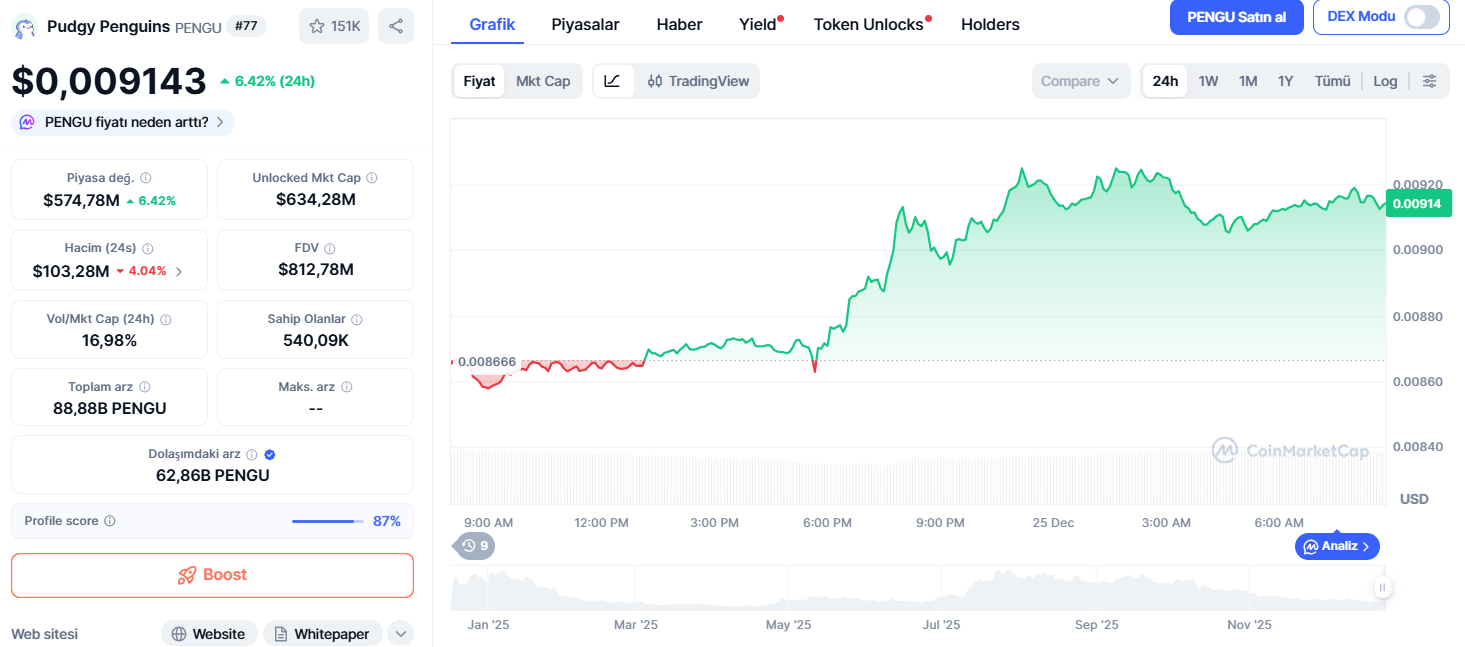The height and width of the screenshot is (647, 1465).
Task: Open info icon next to Piyasa değ.
Action: [146, 178]
